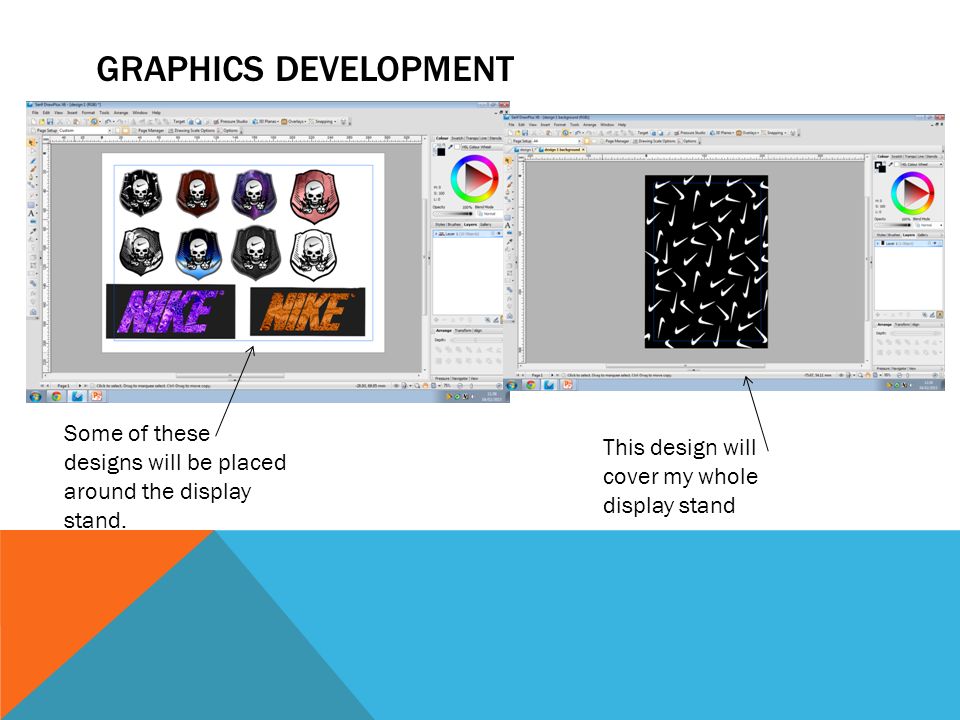Click the colour wheel in right DrawPlus window
The image size is (960, 720).
coord(913,193)
